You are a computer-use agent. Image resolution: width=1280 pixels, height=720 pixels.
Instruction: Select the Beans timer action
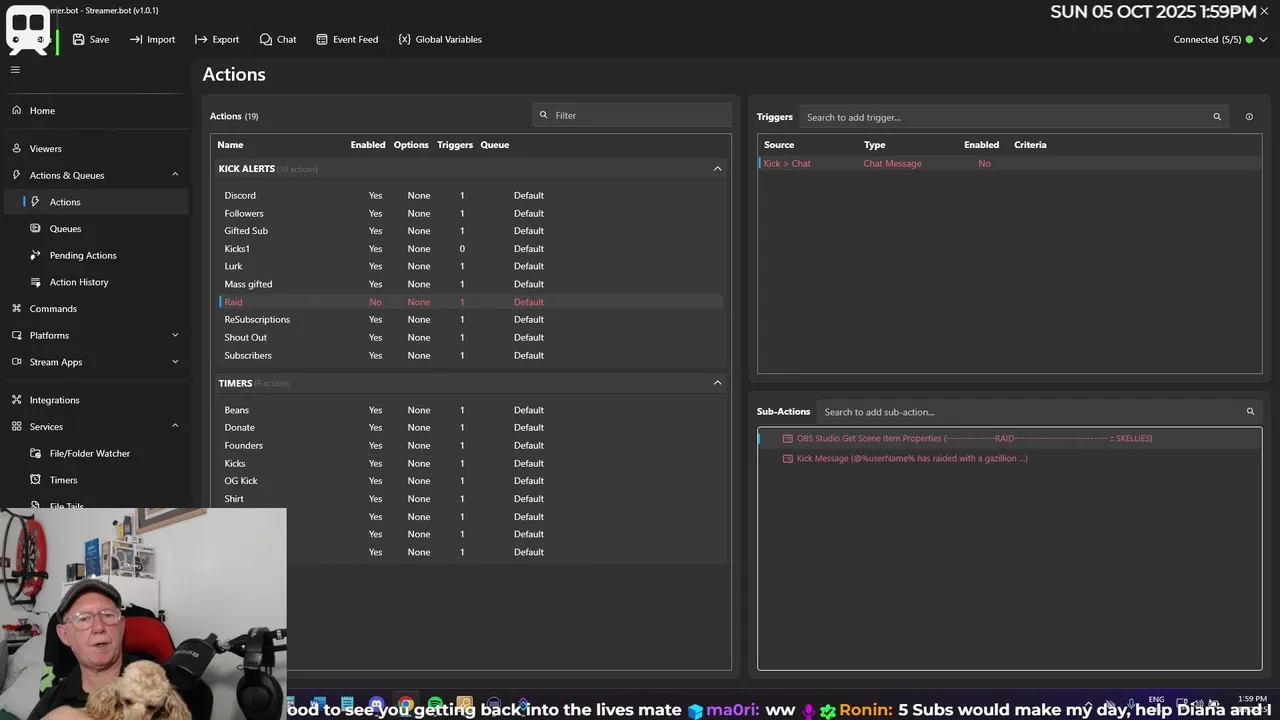(470, 410)
